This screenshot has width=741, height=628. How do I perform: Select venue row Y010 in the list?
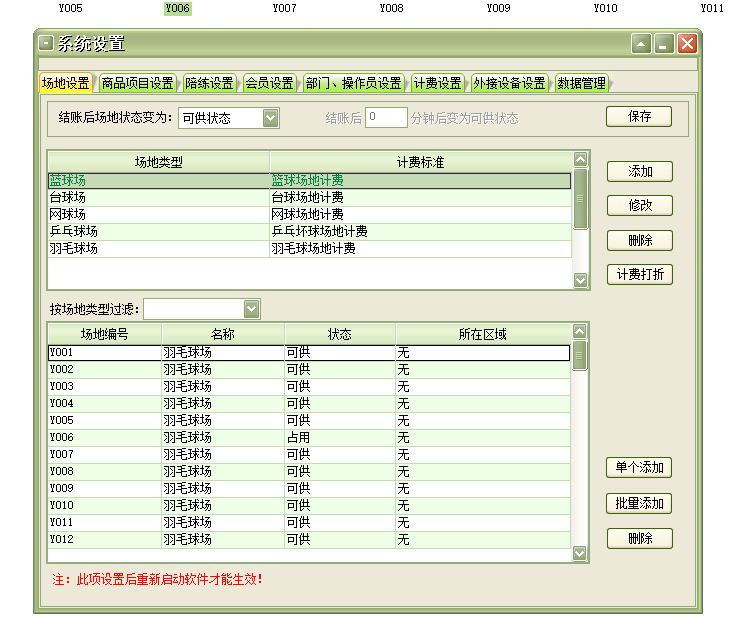pos(309,506)
